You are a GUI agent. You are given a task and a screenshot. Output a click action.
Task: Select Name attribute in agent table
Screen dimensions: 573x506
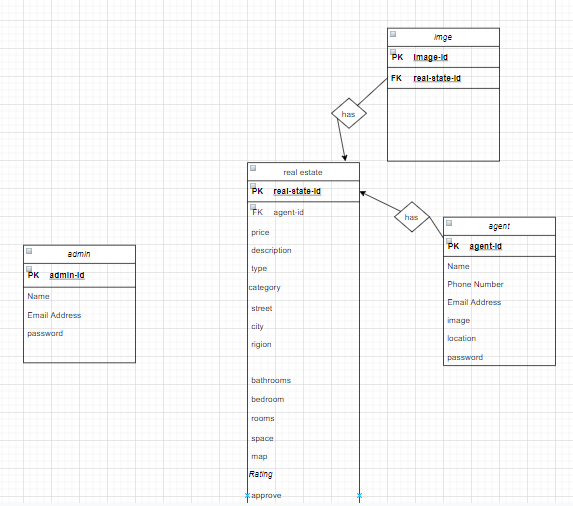[x=458, y=266]
